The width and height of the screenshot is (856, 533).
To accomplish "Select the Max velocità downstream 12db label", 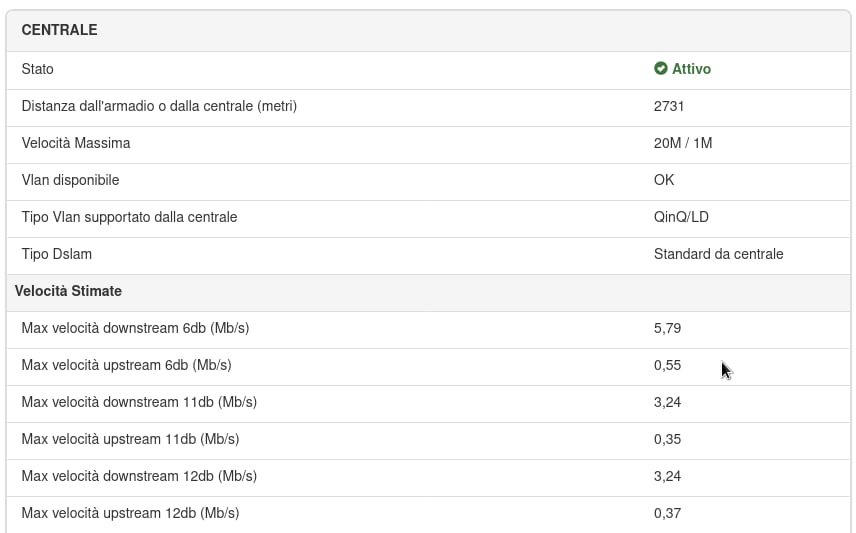I will pos(139,476).
